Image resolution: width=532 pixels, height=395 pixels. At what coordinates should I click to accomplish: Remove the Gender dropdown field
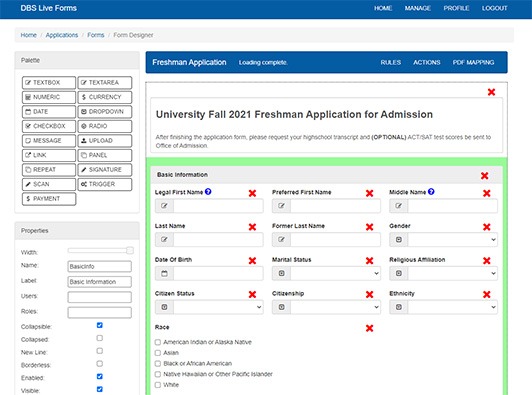pyautogui.click(x=487, y=227)
